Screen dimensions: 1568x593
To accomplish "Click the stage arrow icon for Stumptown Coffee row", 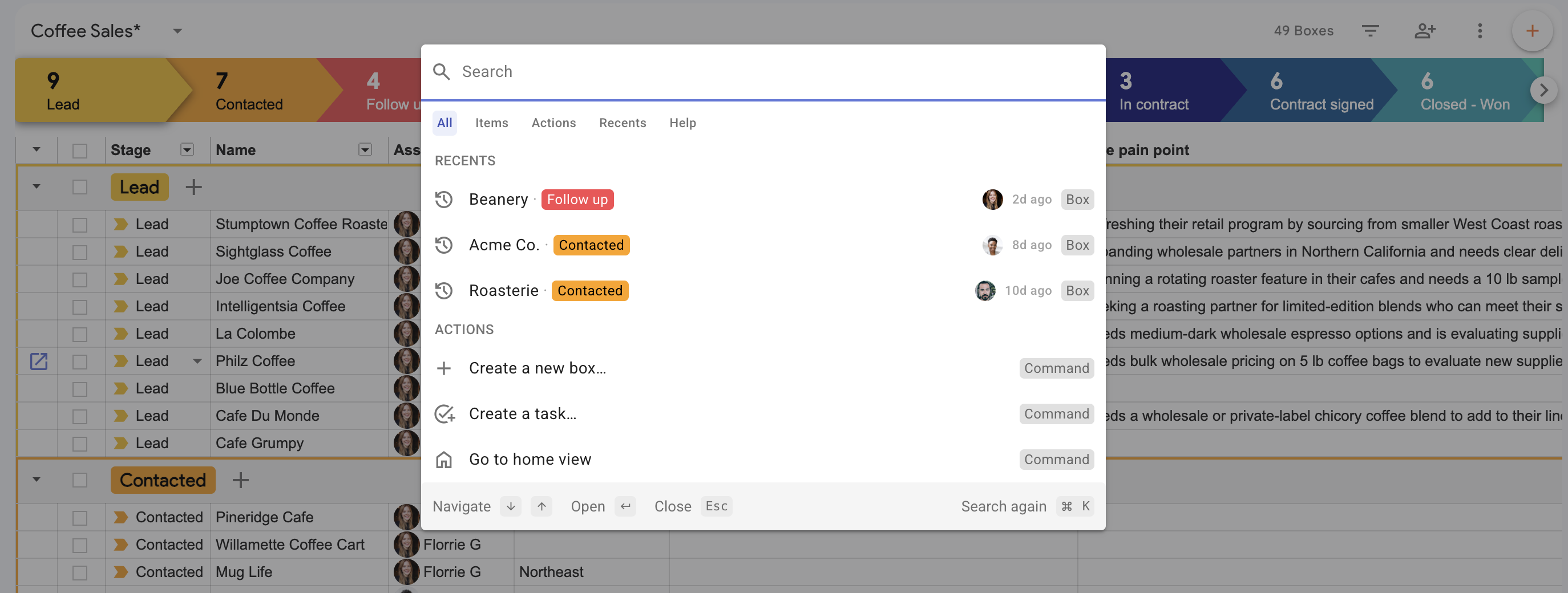I will tap(120, 225).
